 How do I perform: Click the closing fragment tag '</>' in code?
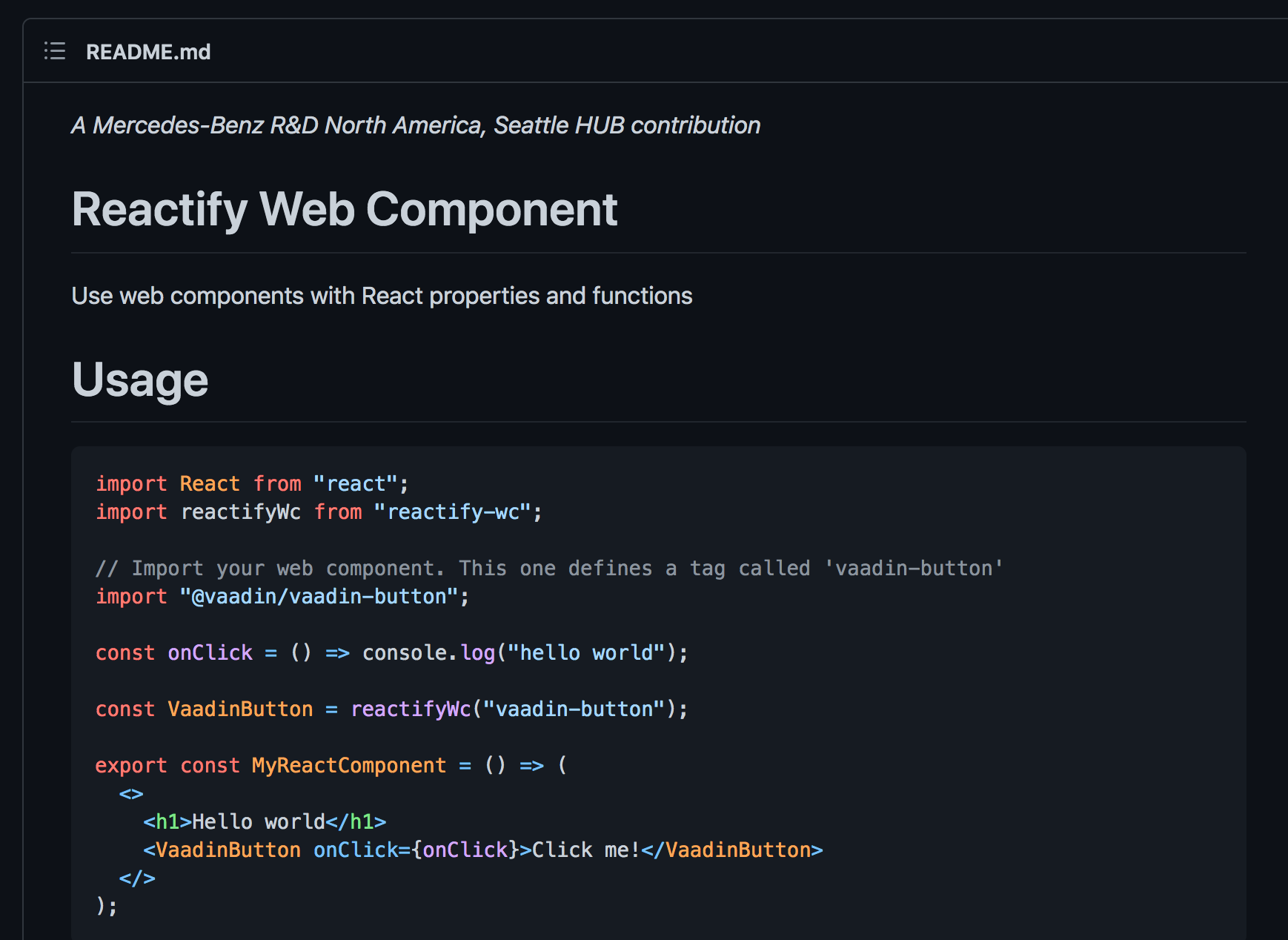[137, 878]
